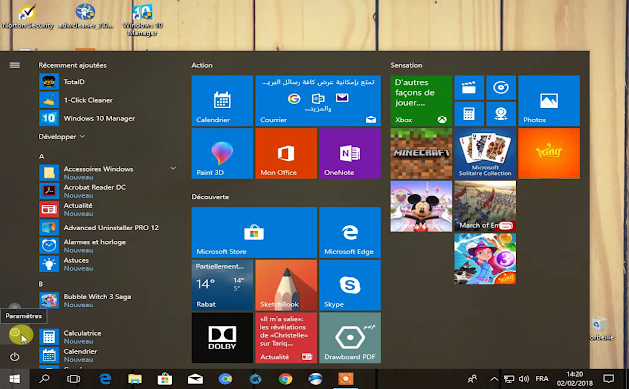Open Acrobat Reader DC from app list
Screen dimensions: 629x389
(x=107, y=191)
